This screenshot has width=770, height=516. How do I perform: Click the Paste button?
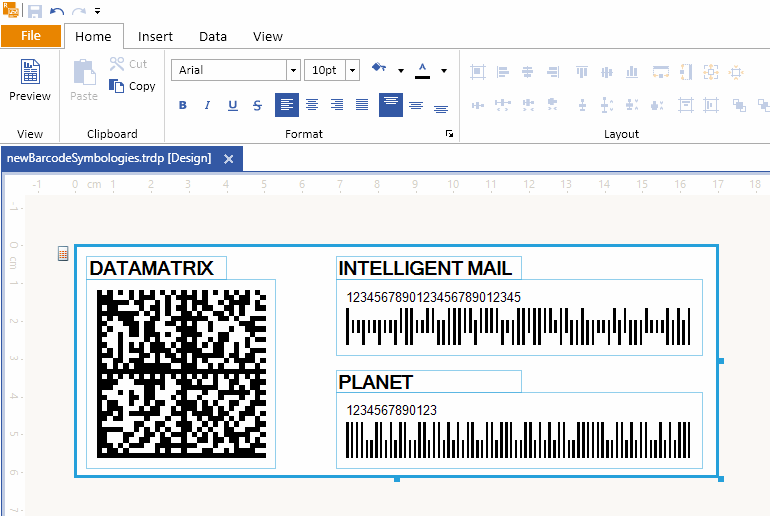tap(84, 80)
